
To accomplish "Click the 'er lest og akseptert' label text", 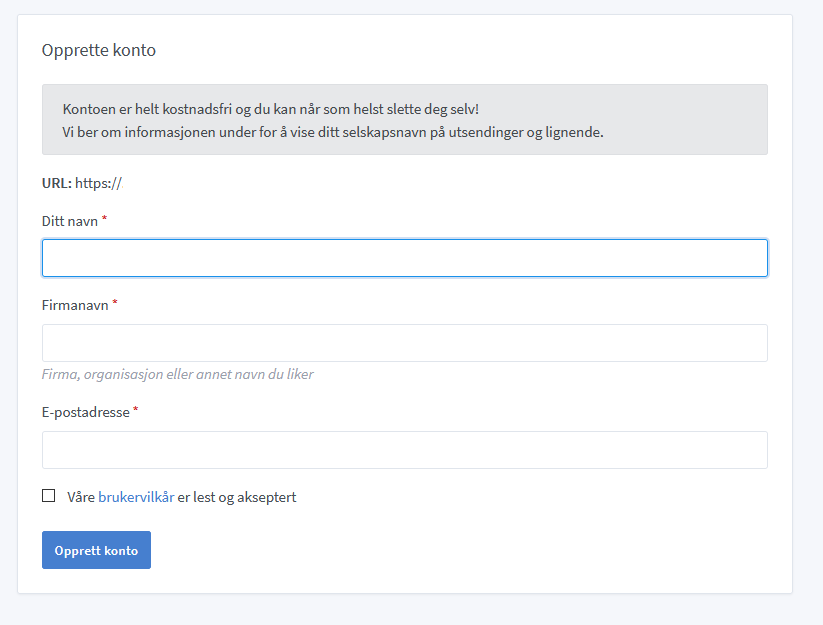I will [x=237, y=497].
